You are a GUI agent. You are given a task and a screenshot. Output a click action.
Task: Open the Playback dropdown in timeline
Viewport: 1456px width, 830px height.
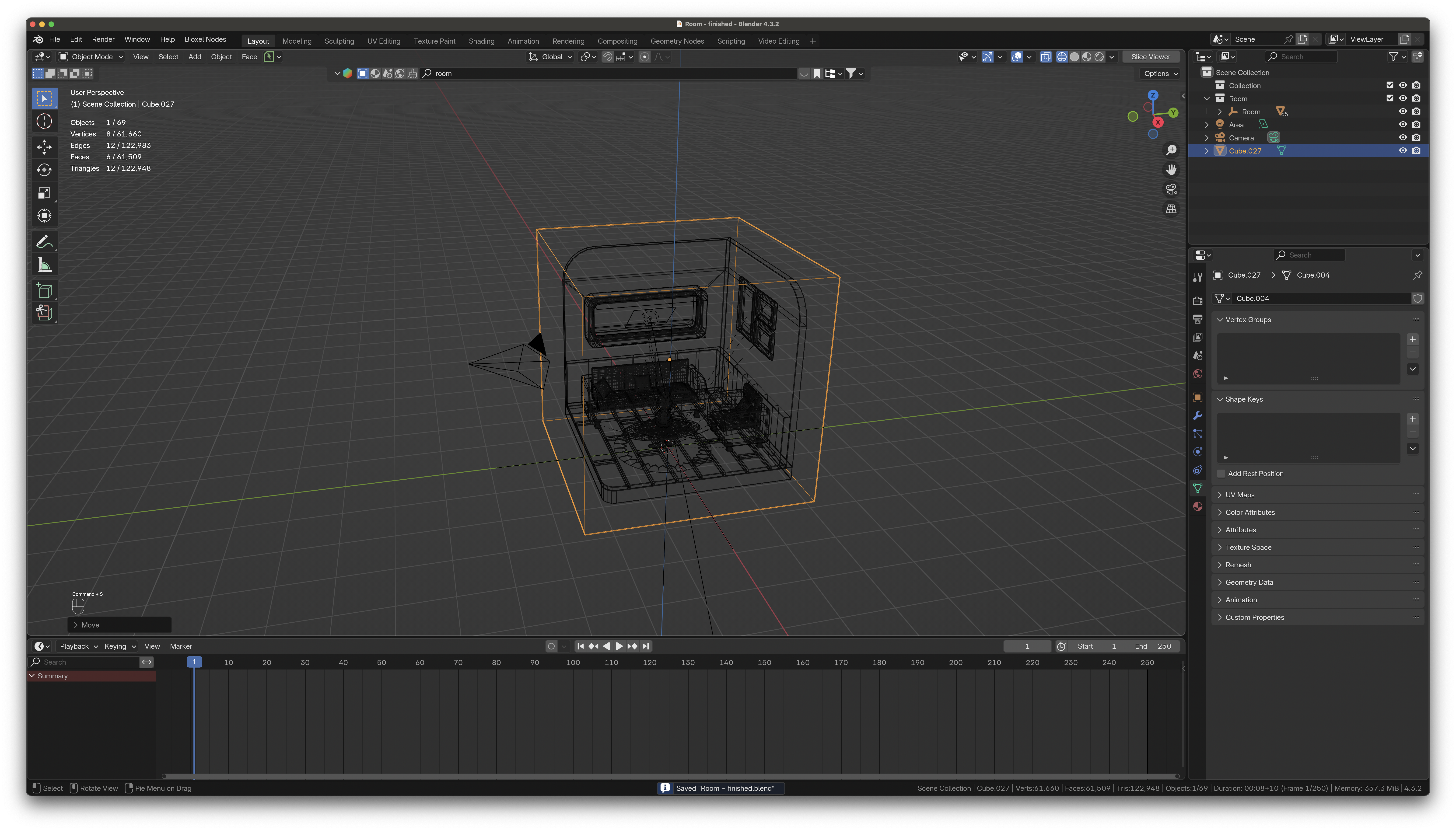79,646
